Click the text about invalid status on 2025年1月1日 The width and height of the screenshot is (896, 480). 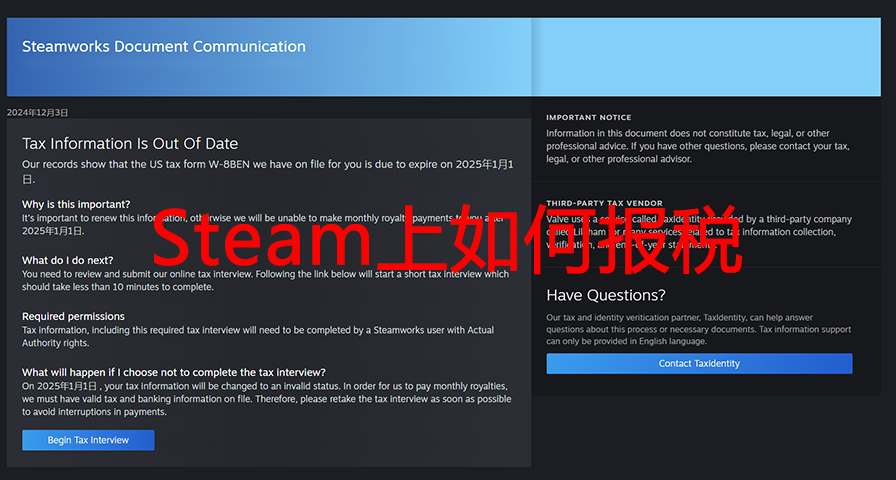(266, 399)
